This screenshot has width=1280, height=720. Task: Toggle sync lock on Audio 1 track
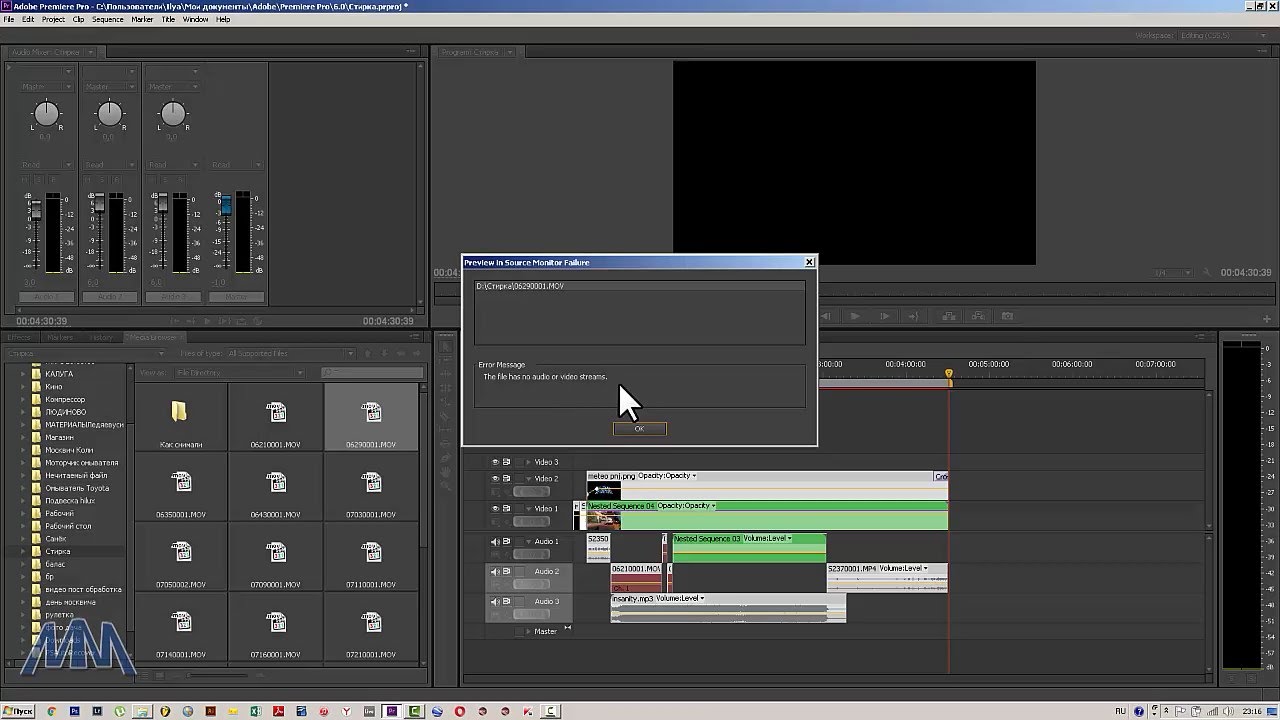[507, 541]
